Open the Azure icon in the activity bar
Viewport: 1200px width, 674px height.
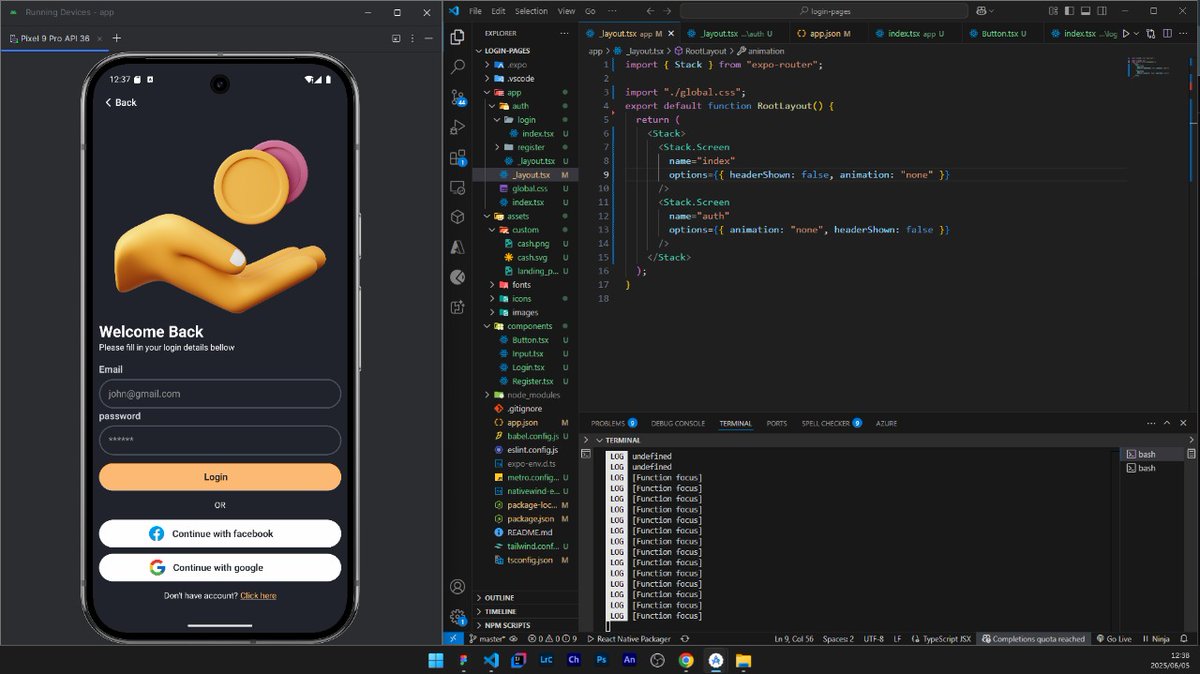(458, 247)
